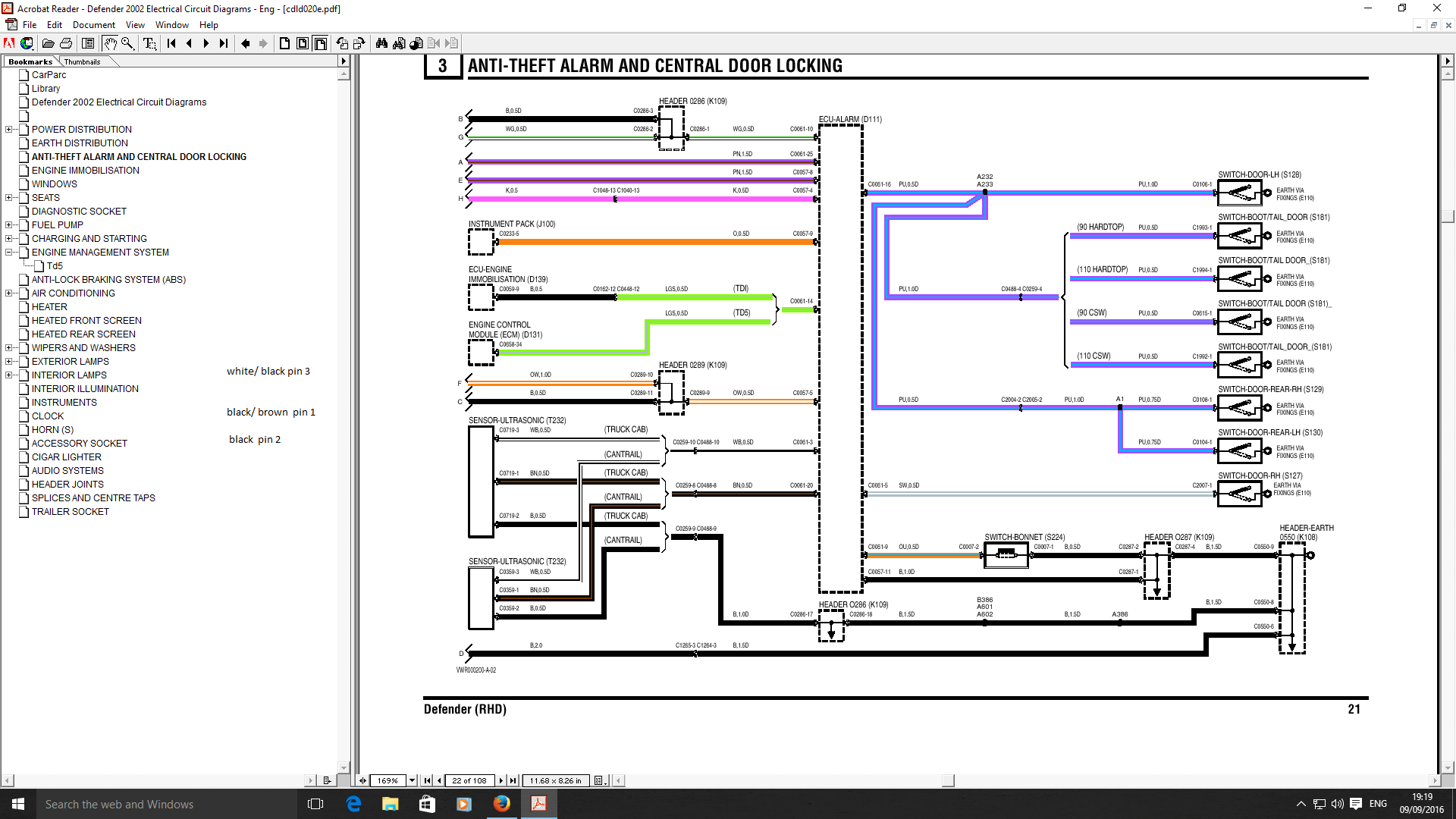Open Windows Start menu
This screenshot has height=819, width=1456.
pyautogui.click(x=18, y=804)
